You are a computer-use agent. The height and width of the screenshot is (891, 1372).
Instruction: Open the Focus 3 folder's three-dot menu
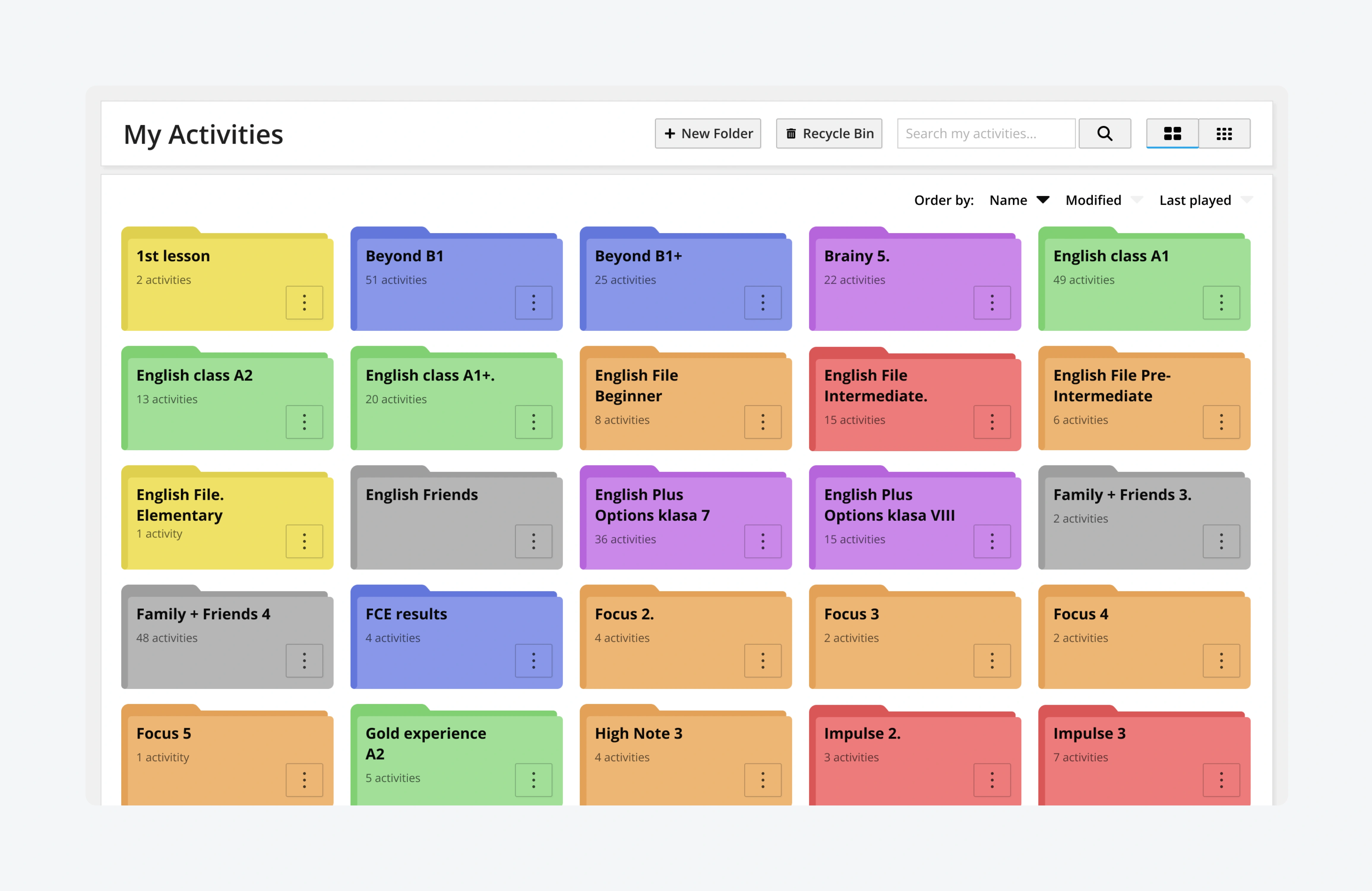coord(992,660)
